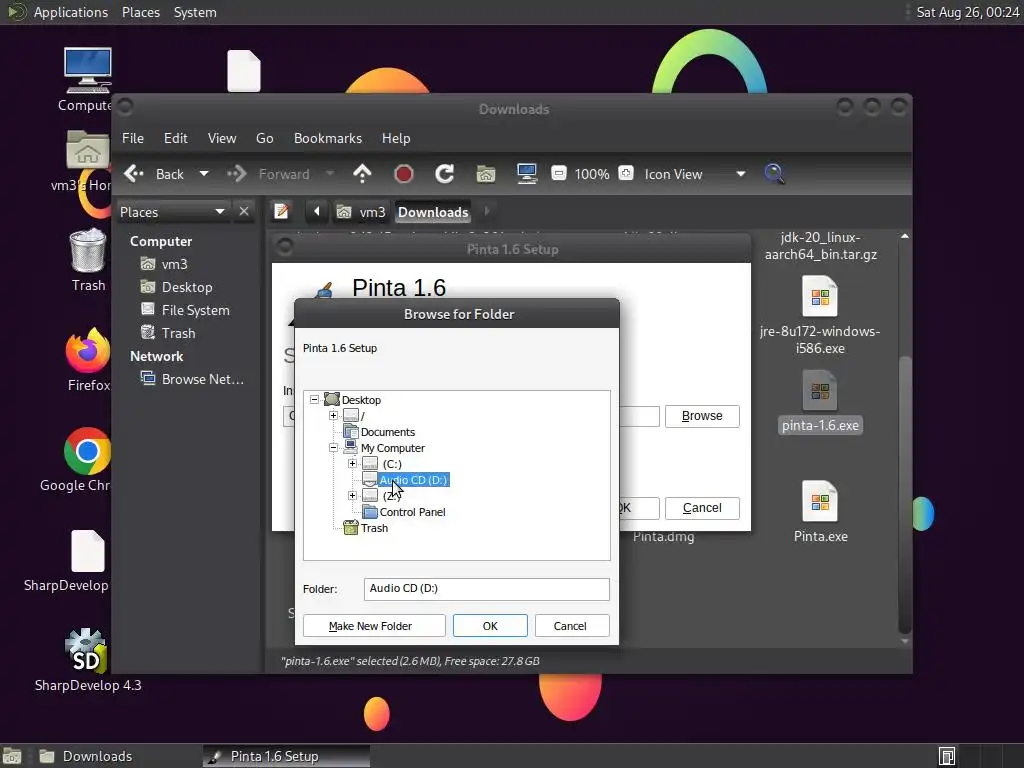This screenshot has height=768, width=1024.
Task: Open the Icon View mode dropdown
Action: [x=741, y=174]
